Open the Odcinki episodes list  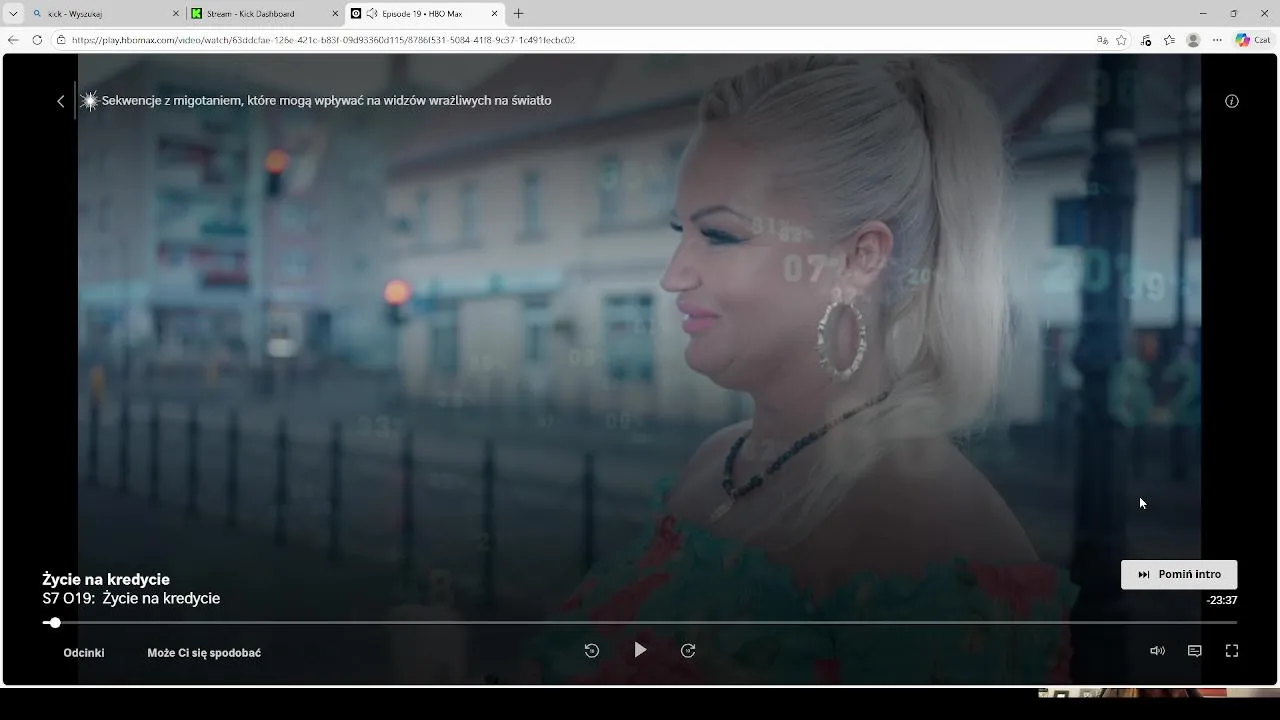84,653
